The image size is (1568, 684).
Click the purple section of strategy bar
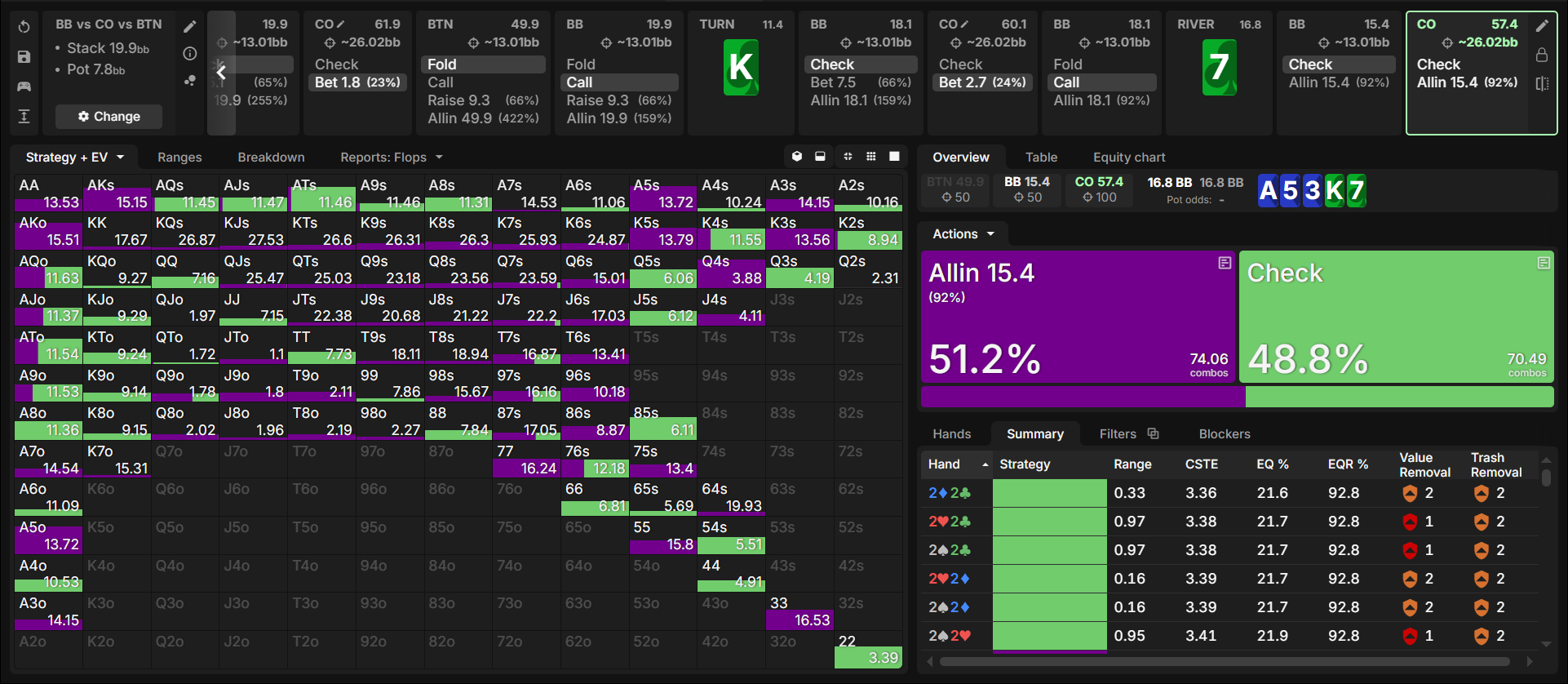click(x=1083, y=397)
